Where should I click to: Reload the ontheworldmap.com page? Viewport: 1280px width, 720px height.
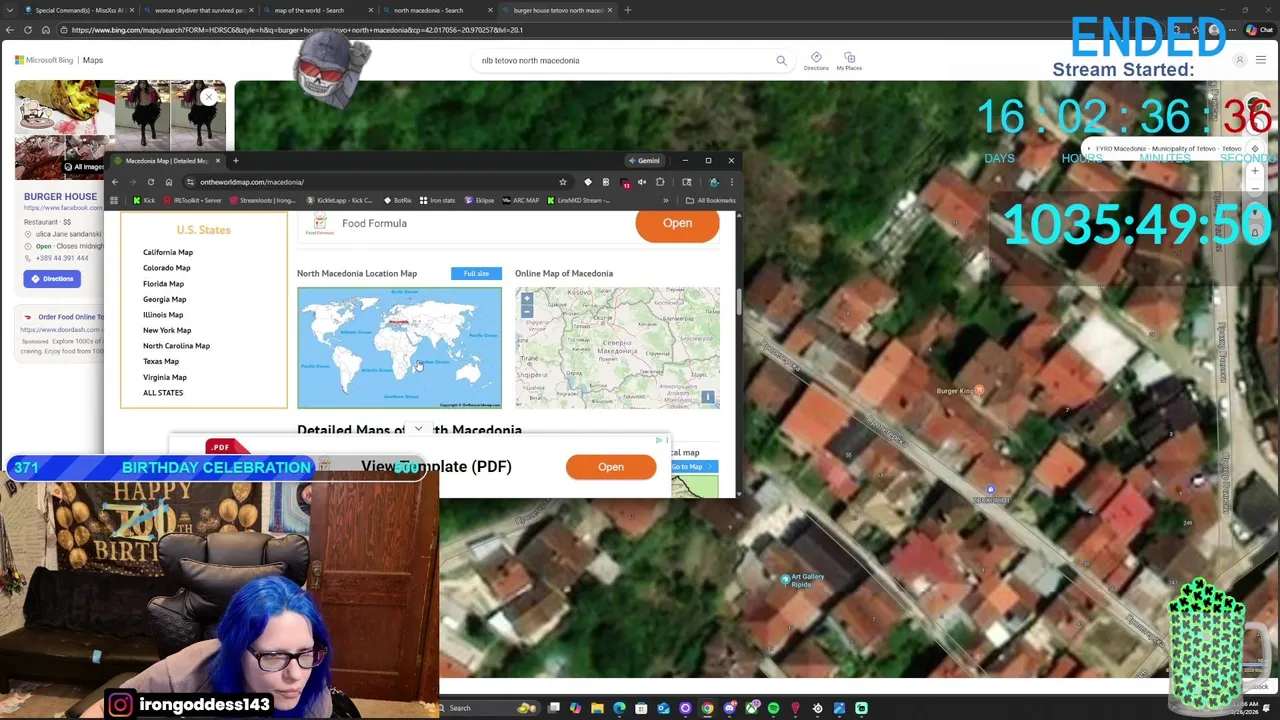click(x=150, y=182)
